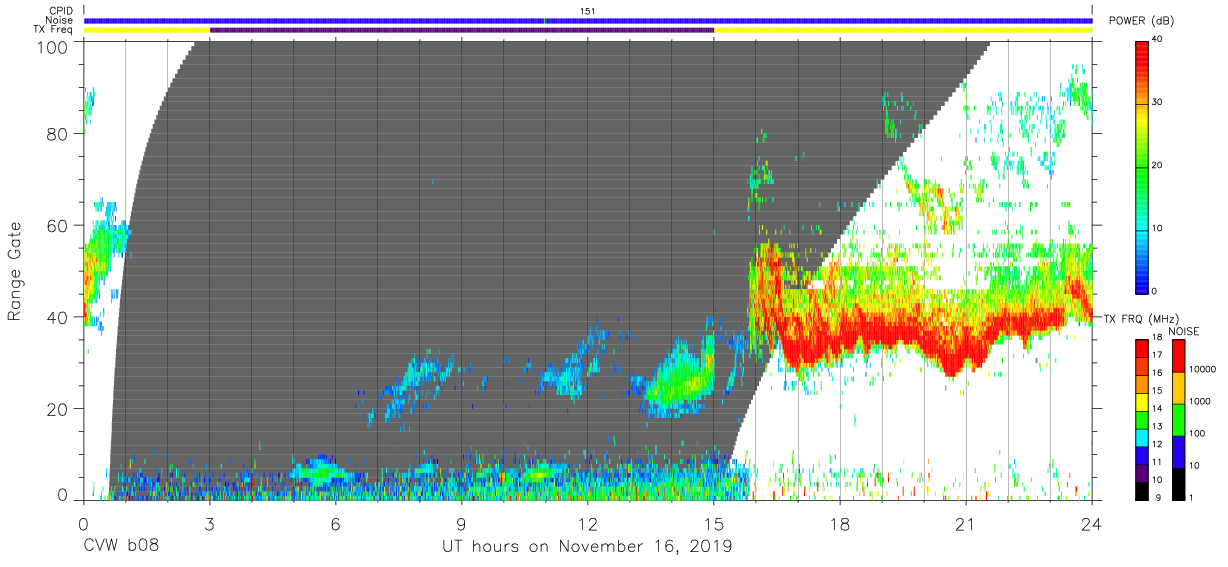Image resolution: width=1228 pixels, height=567 pixels.
Task: Click the 100 label on the Range Gate axis
Action: click(53, 46)
